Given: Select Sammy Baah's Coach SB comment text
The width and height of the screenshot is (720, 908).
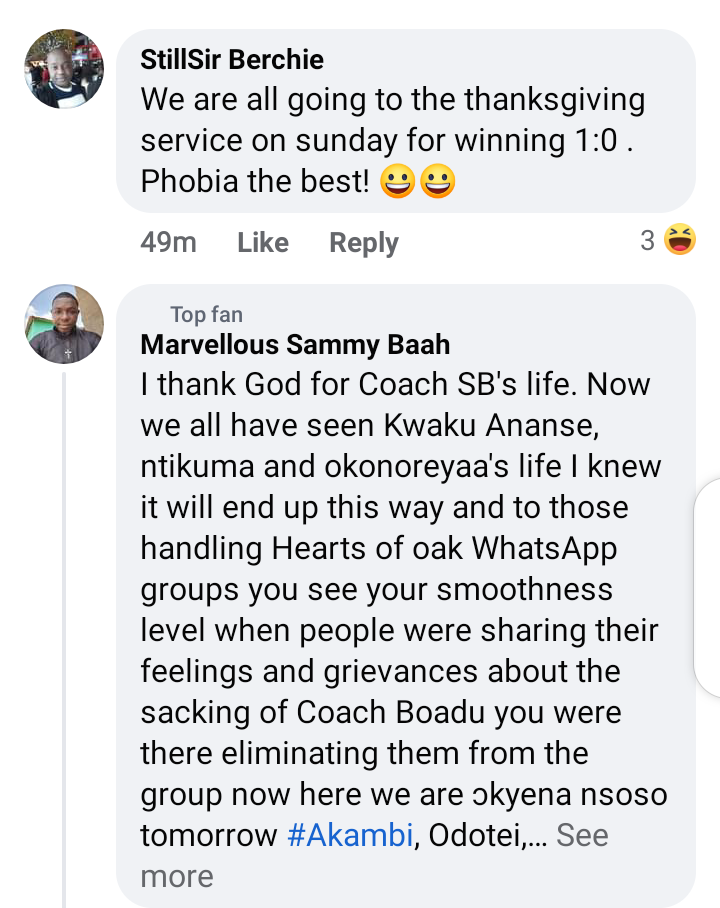Looking at the screenshot, I should (400, 590).
